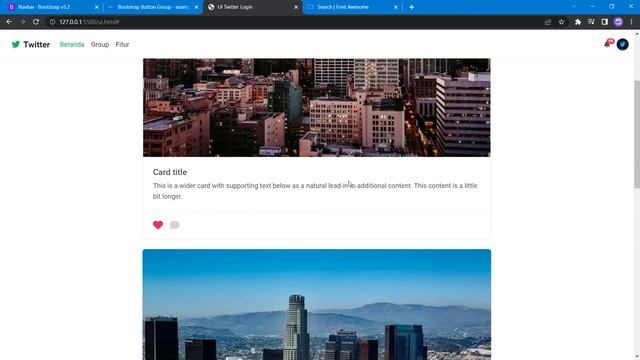Go back in browser history

(9, 22)
